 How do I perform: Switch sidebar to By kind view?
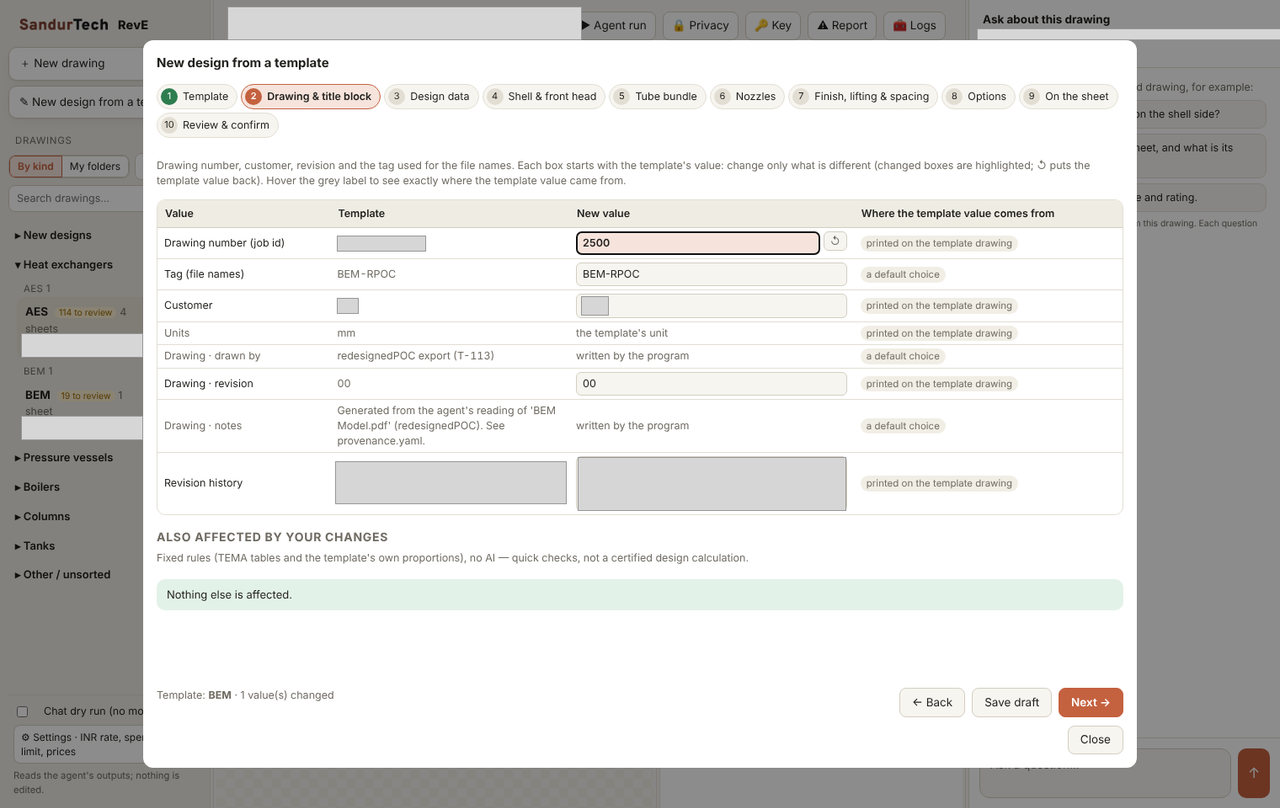click(x=36, y=167)
